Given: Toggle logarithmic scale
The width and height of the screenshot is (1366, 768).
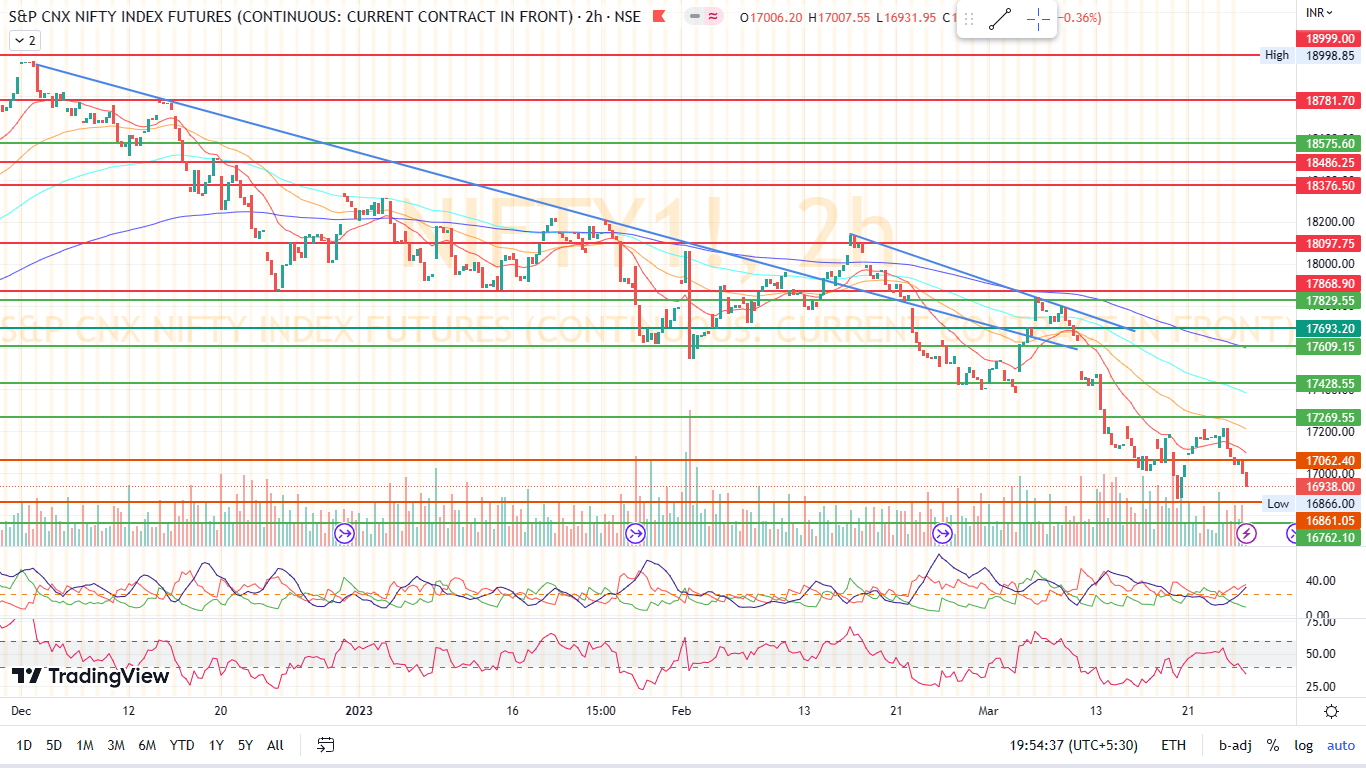Looking at the screenshot, I should [x=1304, y=745].
